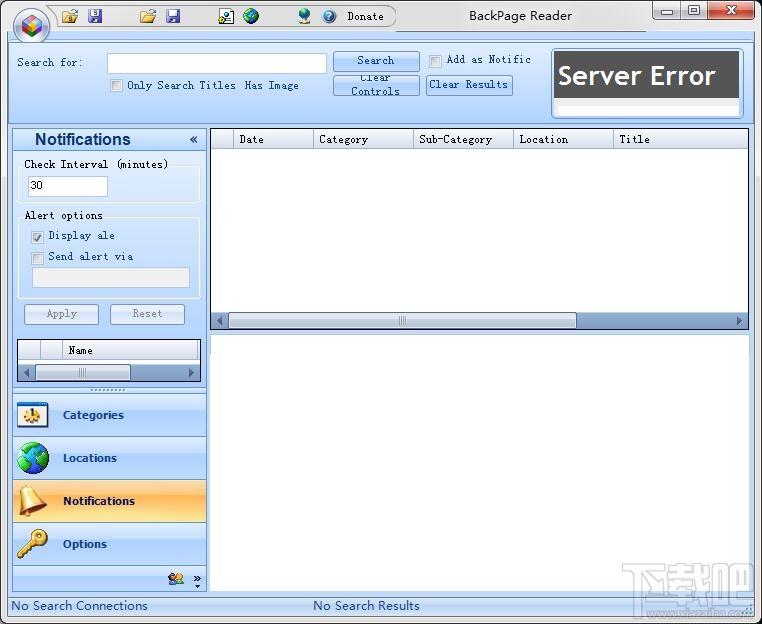Close the BackPage Reader window
The height and width of the screenshot is (624, 762).
click(x=731, y=10)
